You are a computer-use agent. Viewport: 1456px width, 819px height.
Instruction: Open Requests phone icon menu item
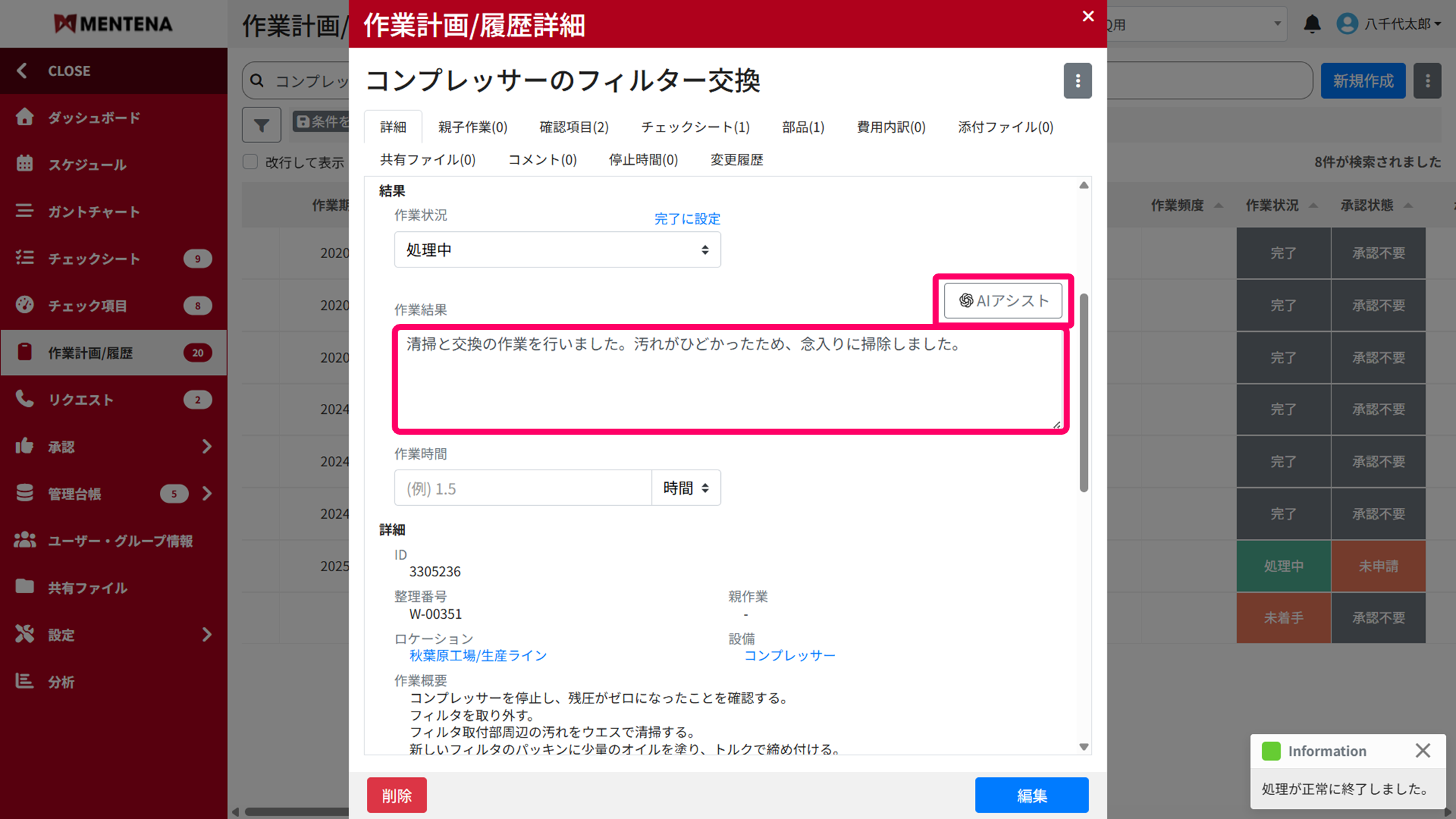[81, 400]
